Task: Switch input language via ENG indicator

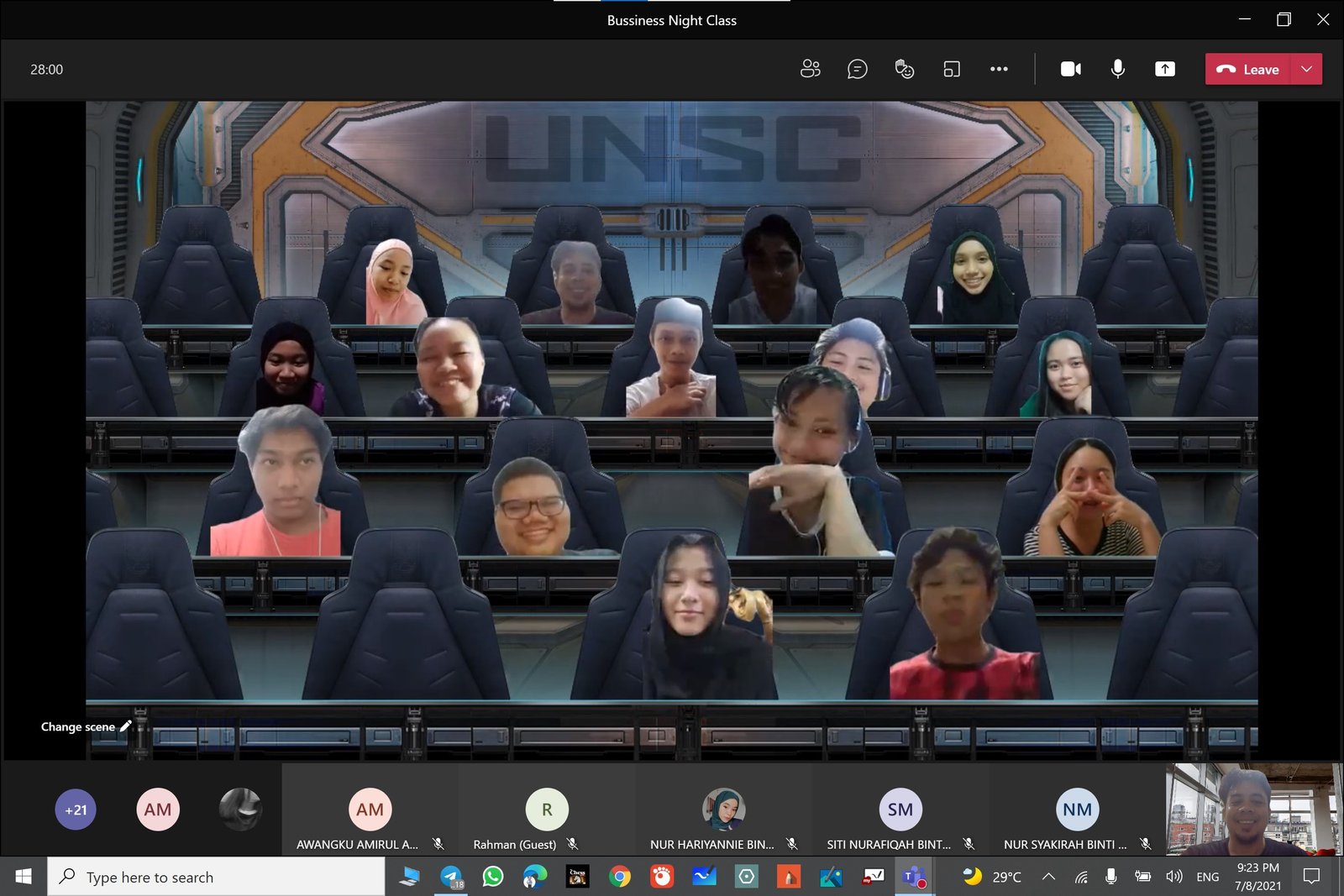Action: click(x=1208, y=877)
